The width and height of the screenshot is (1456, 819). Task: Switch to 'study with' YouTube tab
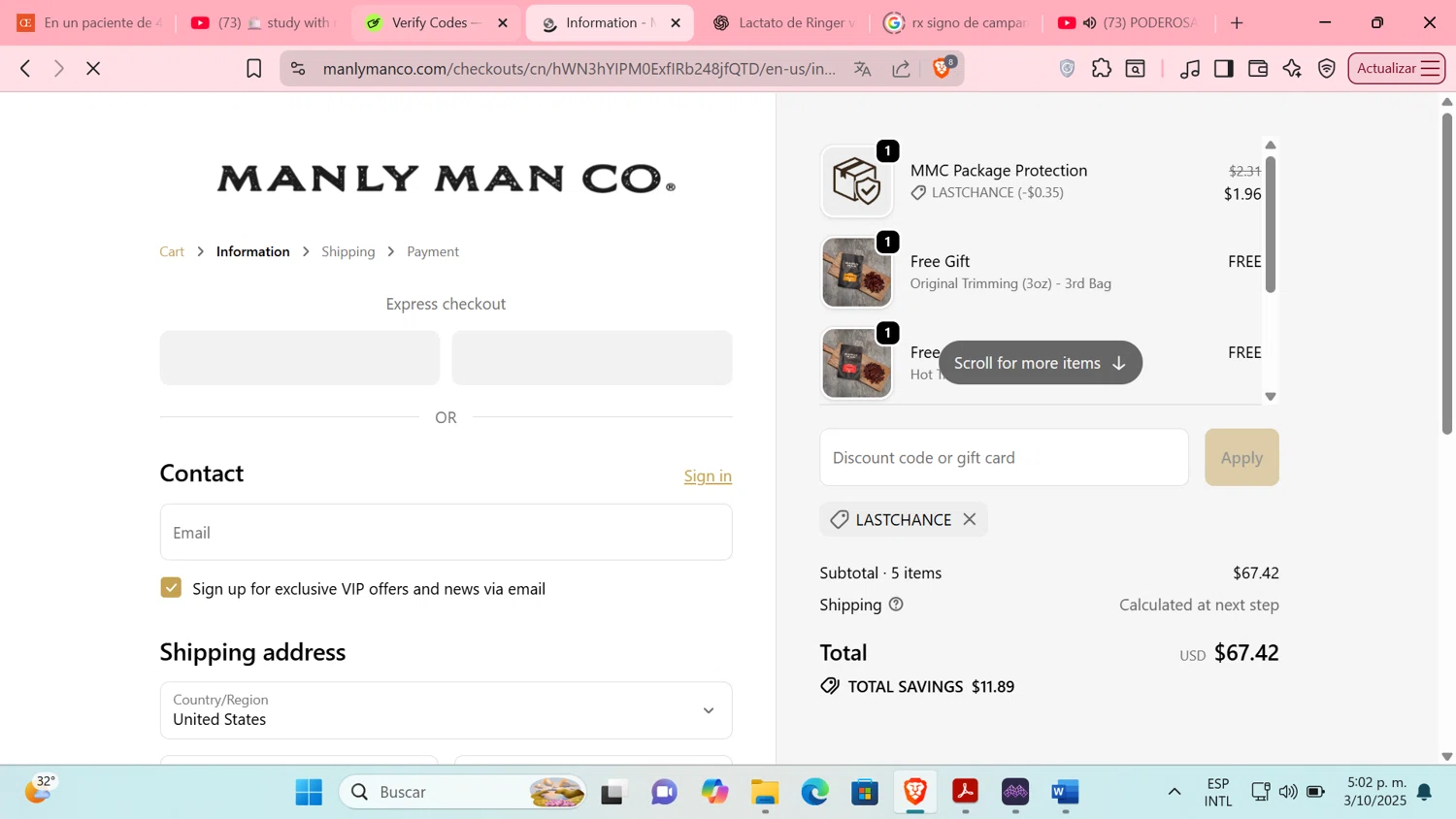[262, 22]
